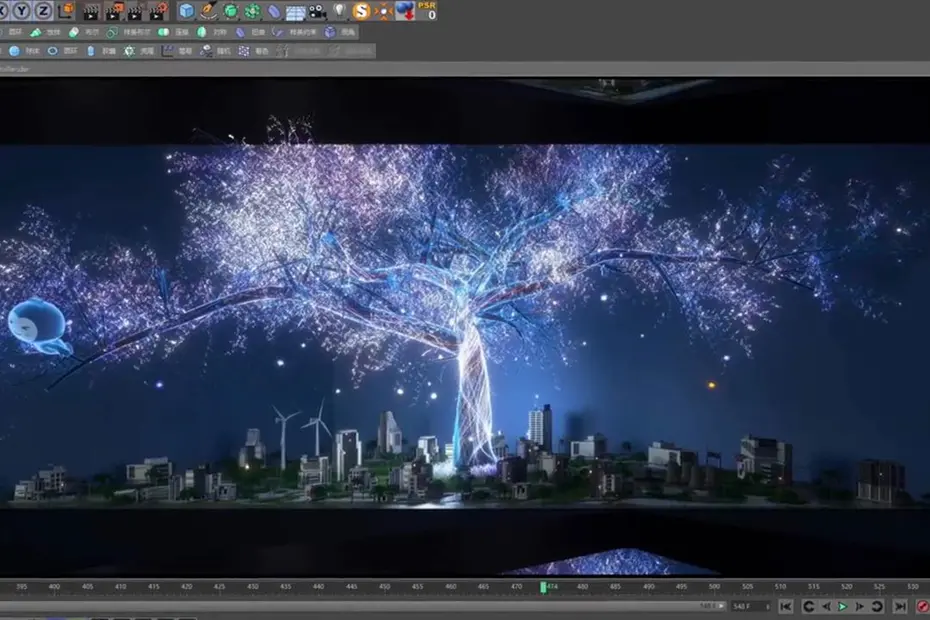
Task: Click the random effector icon in third row
Action: [206, 51]
